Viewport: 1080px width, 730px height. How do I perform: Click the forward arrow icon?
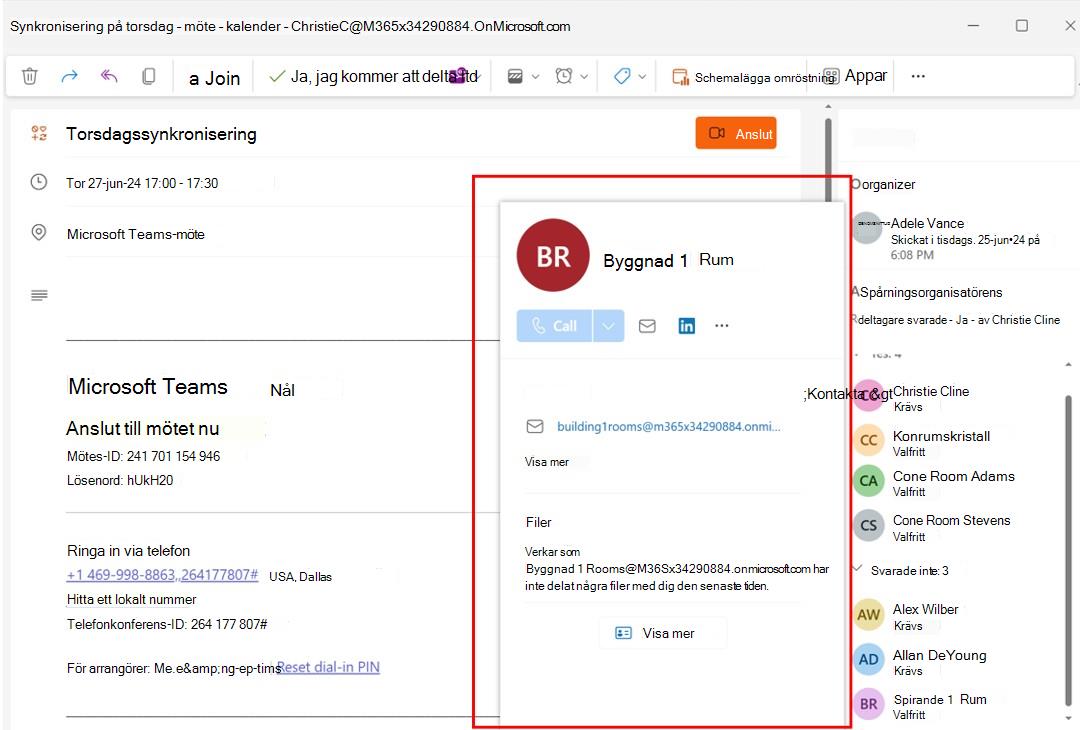(x=70, y=76)
